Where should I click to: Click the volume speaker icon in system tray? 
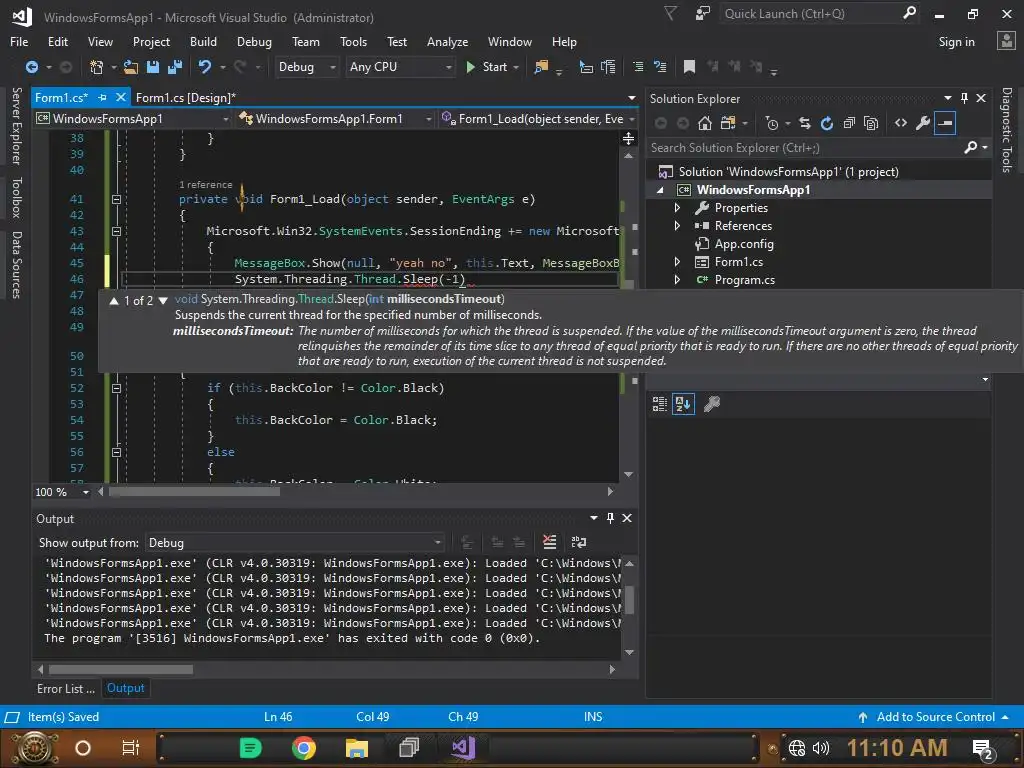(820, 748)
